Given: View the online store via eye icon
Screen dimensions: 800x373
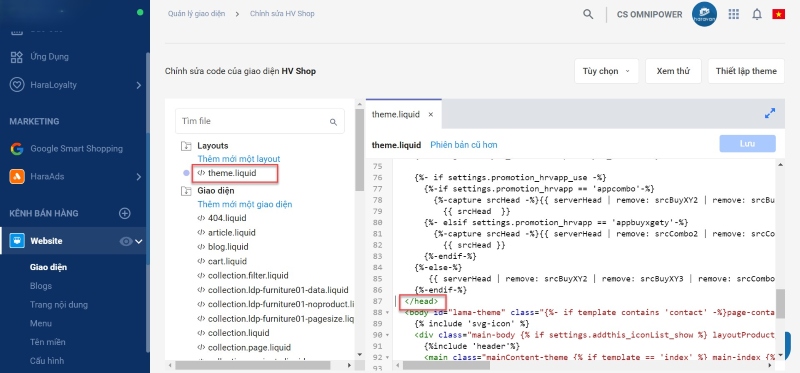Looking at the screenshot, I should 126,241.
